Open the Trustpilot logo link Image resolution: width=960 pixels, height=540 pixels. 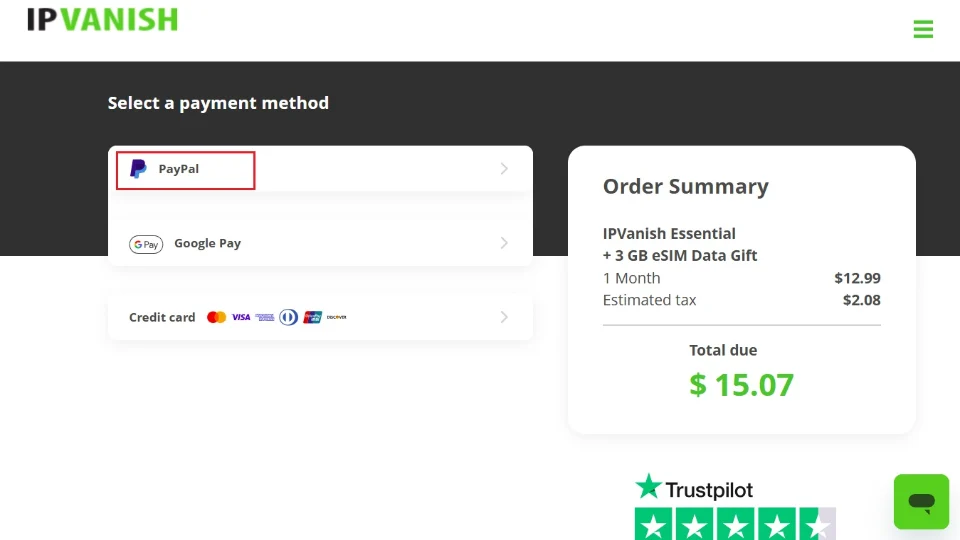pos(694,489)
